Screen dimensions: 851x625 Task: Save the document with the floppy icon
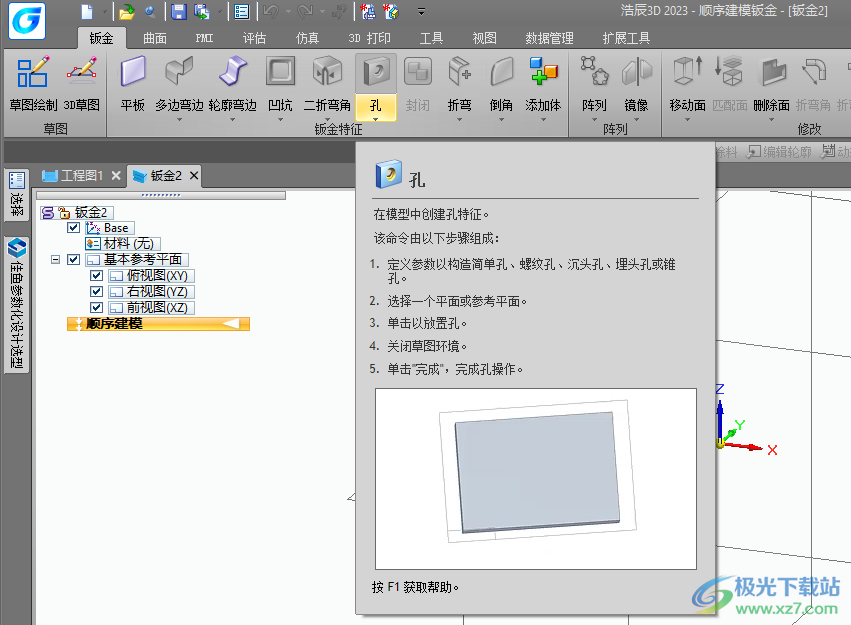tap(179, 11)
